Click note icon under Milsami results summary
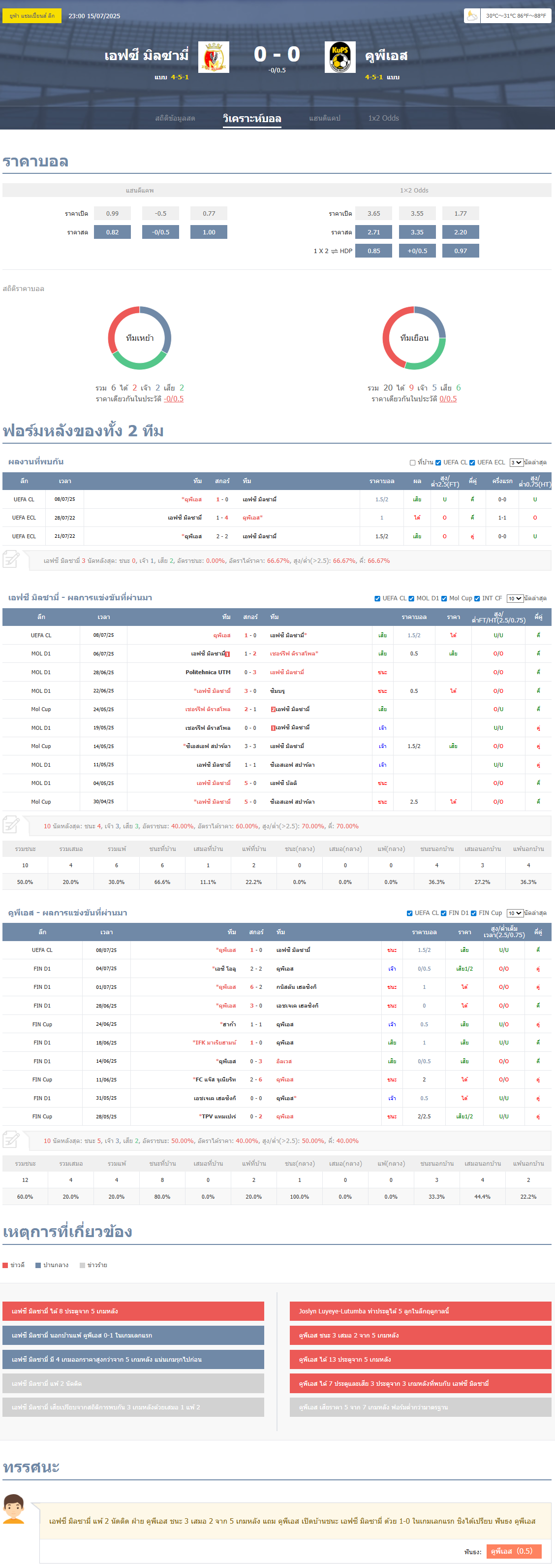The height and width of the screenshot is (1568, 555). (x=11, y=825)
